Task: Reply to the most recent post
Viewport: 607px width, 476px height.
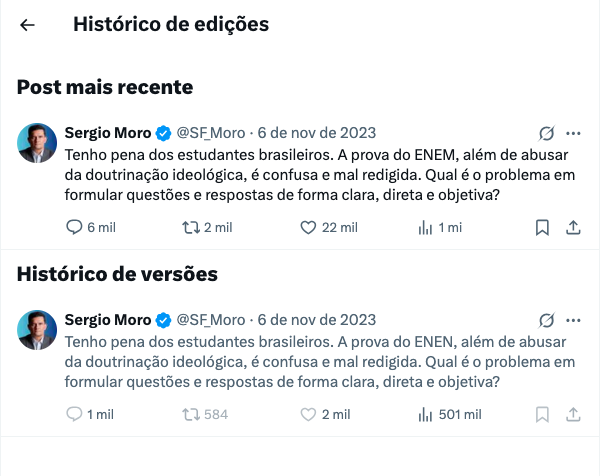Action: pyautogui.click(x=74, y=227)
